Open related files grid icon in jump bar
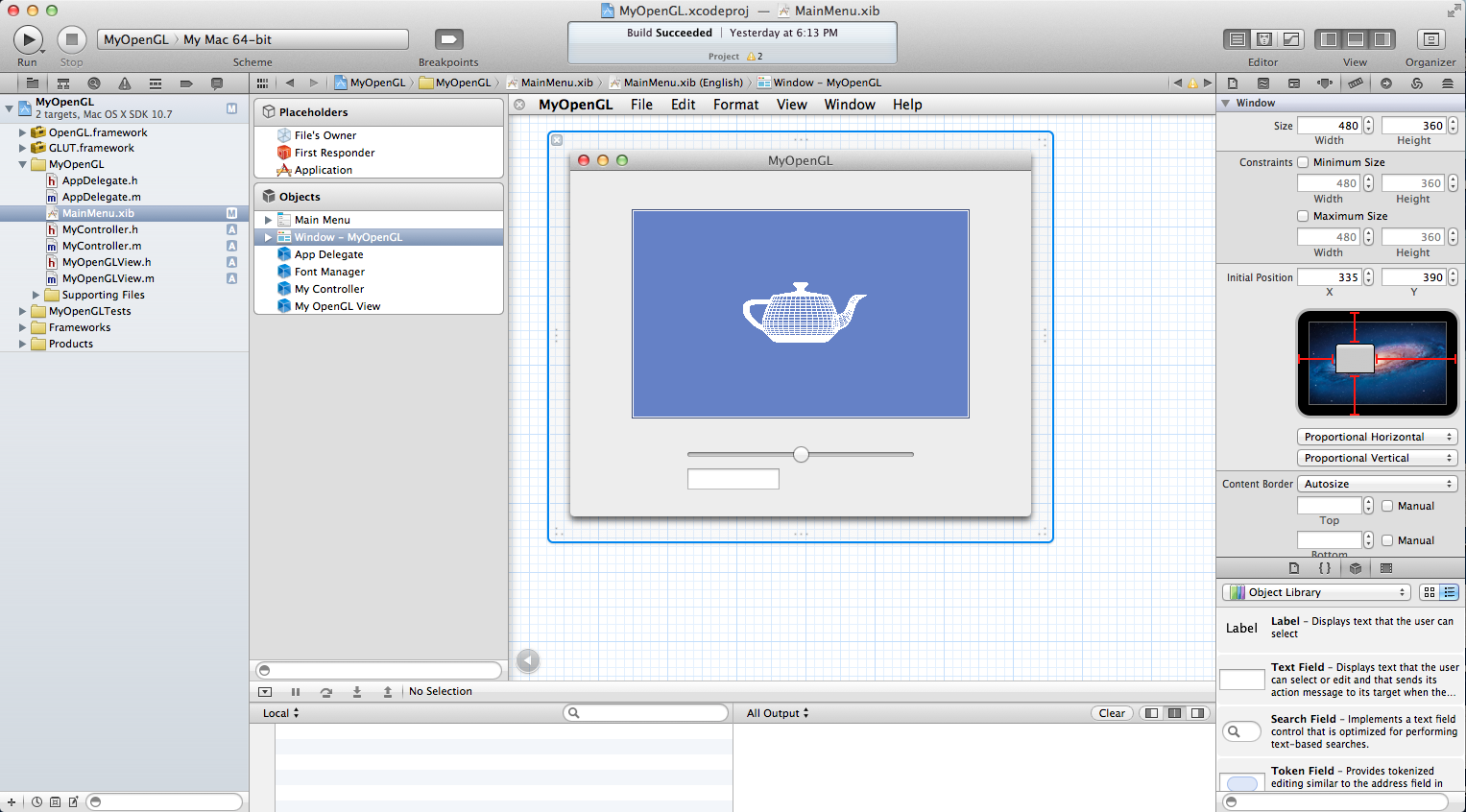The image size is (1466, 812). tap(262, 84)
